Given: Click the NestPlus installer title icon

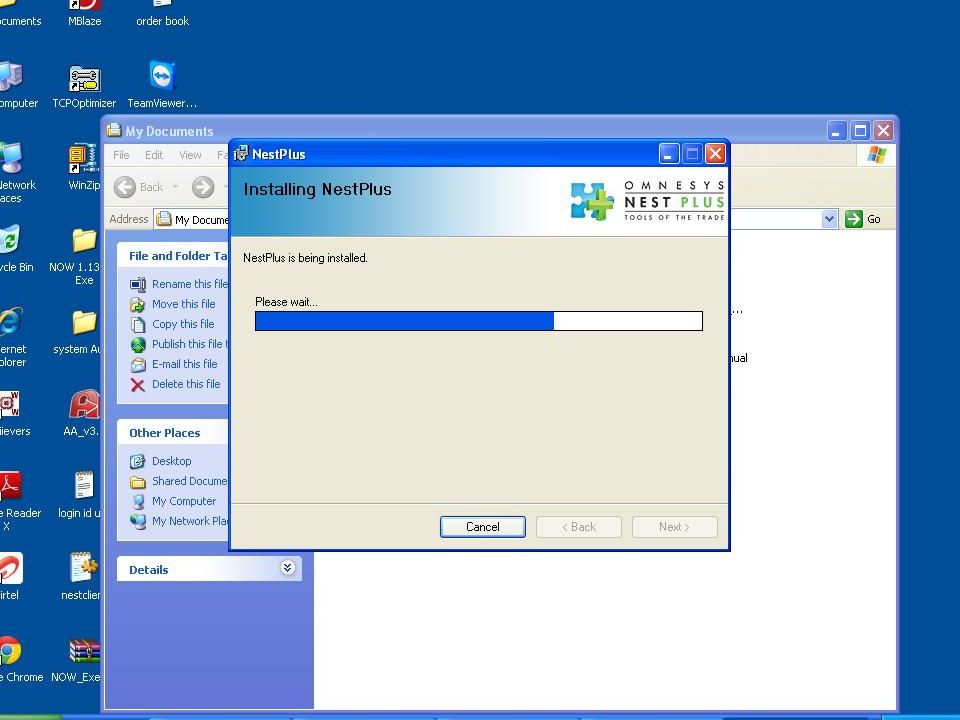Looking at the screenshot, I should (x=241, y=154).
